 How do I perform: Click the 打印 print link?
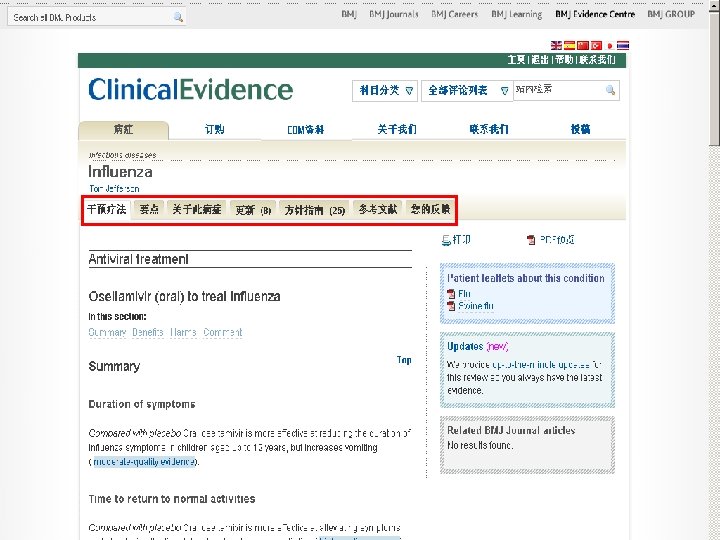(x=461, y=240)
